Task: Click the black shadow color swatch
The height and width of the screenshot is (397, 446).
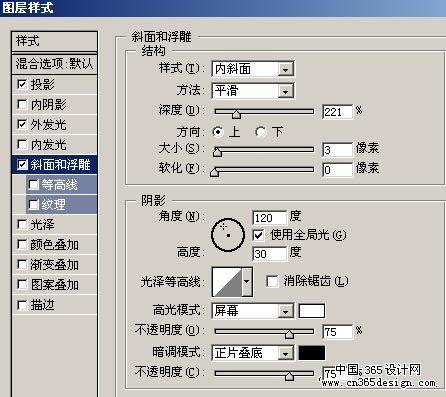Action: point(312,353)
